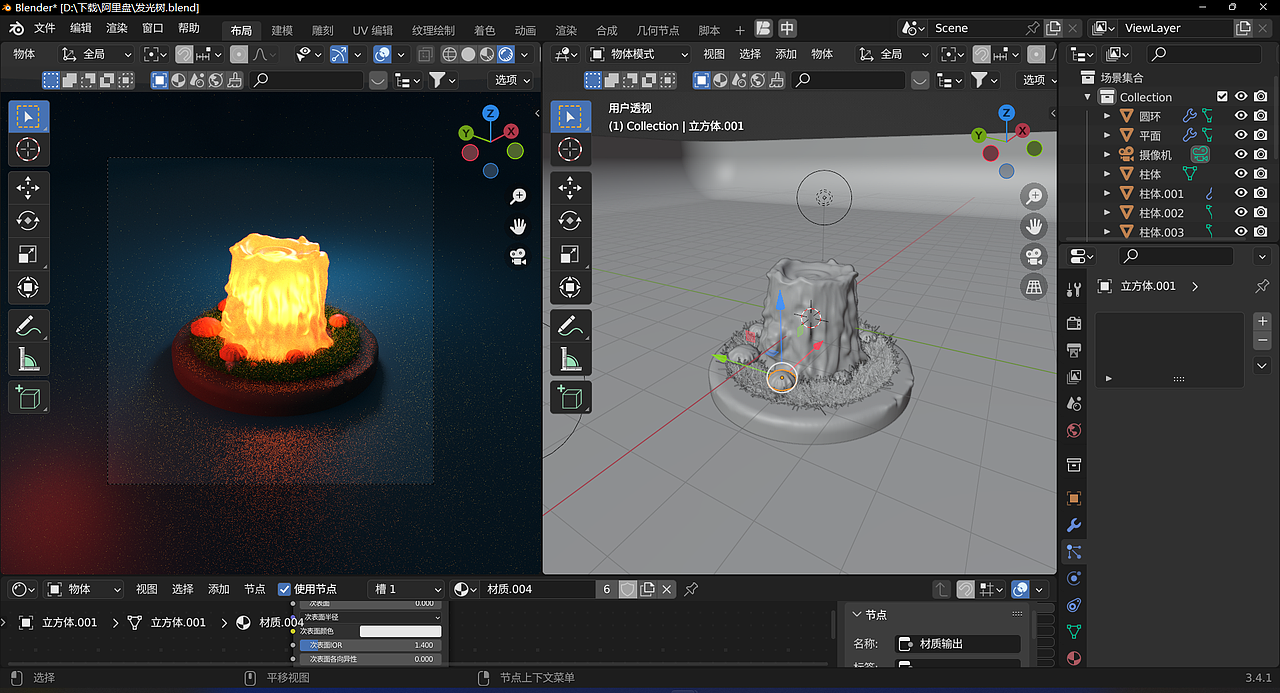
Task: Open 文件 menu
Action: (x=44, y=29)
